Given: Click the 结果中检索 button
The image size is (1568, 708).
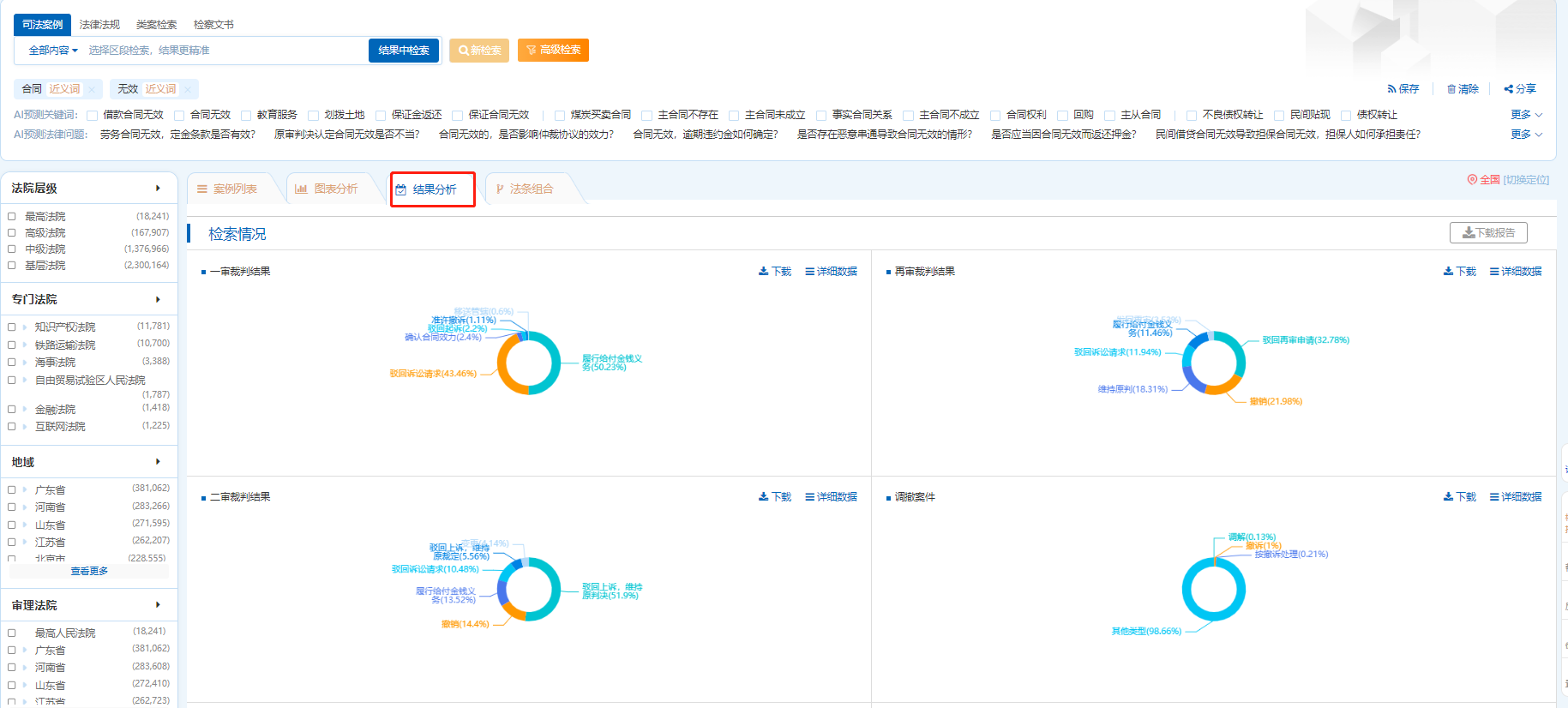Looking at the screenshot, I should (404, 51).
